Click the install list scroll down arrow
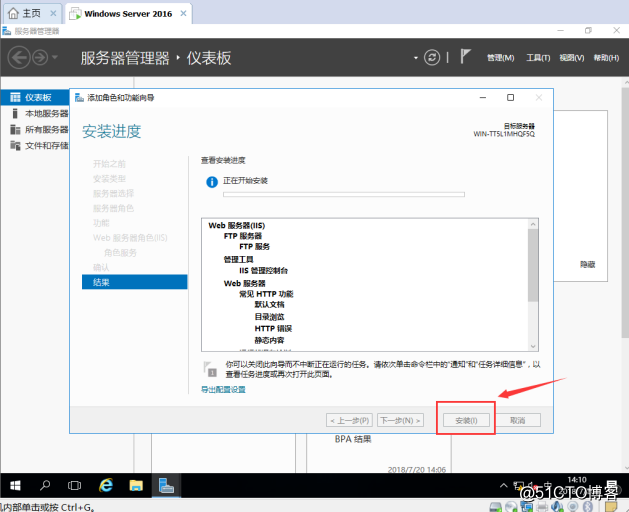This screenshot has height=512, width=629. 533,346
